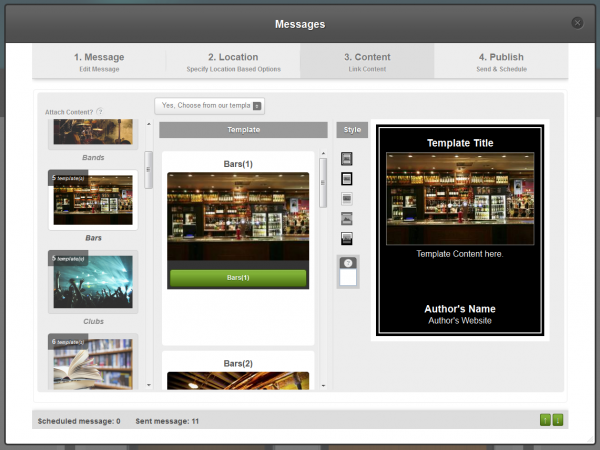
Task: Pick the fourth style layout icon
Action: tap(347, 218)
